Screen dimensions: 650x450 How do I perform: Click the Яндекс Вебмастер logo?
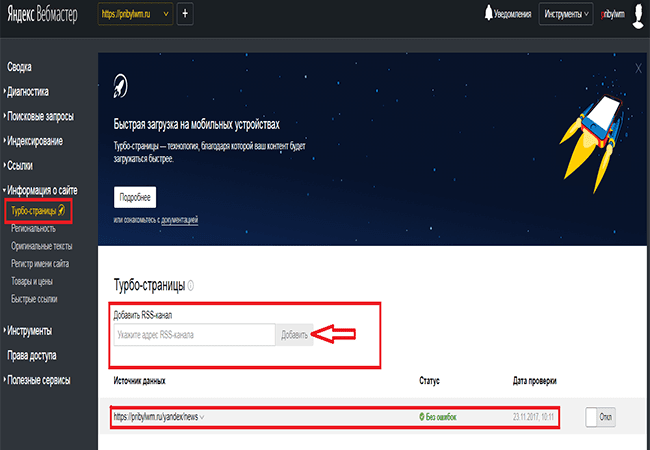coord(42,15)
